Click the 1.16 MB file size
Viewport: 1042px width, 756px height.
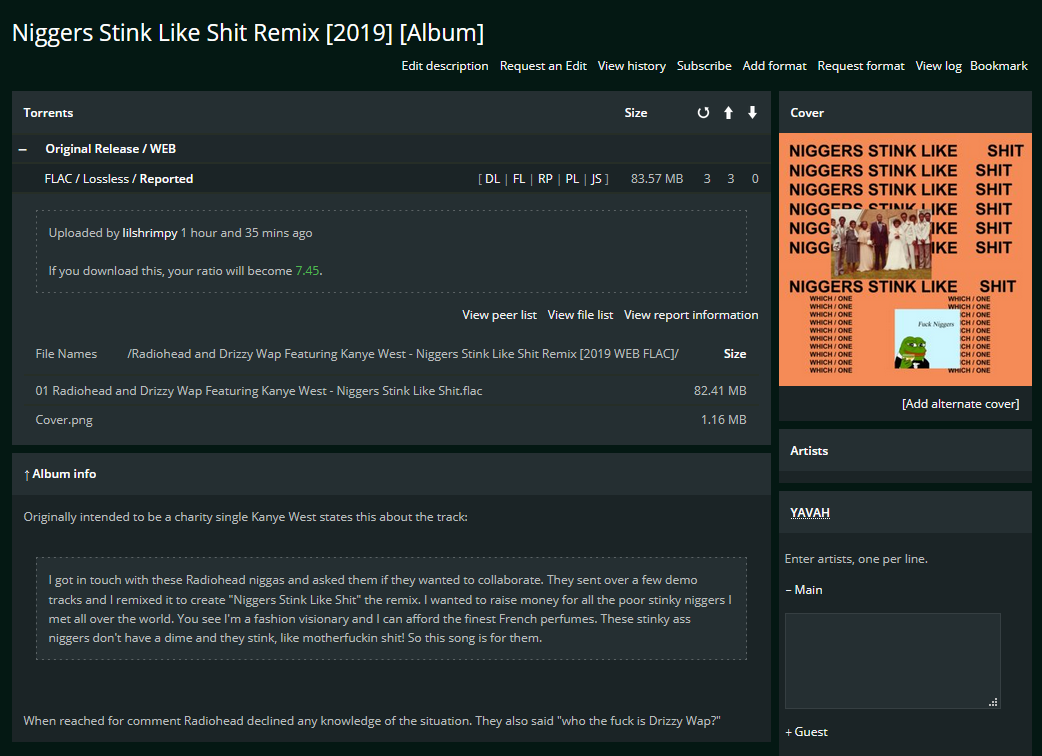pos(723,420)
